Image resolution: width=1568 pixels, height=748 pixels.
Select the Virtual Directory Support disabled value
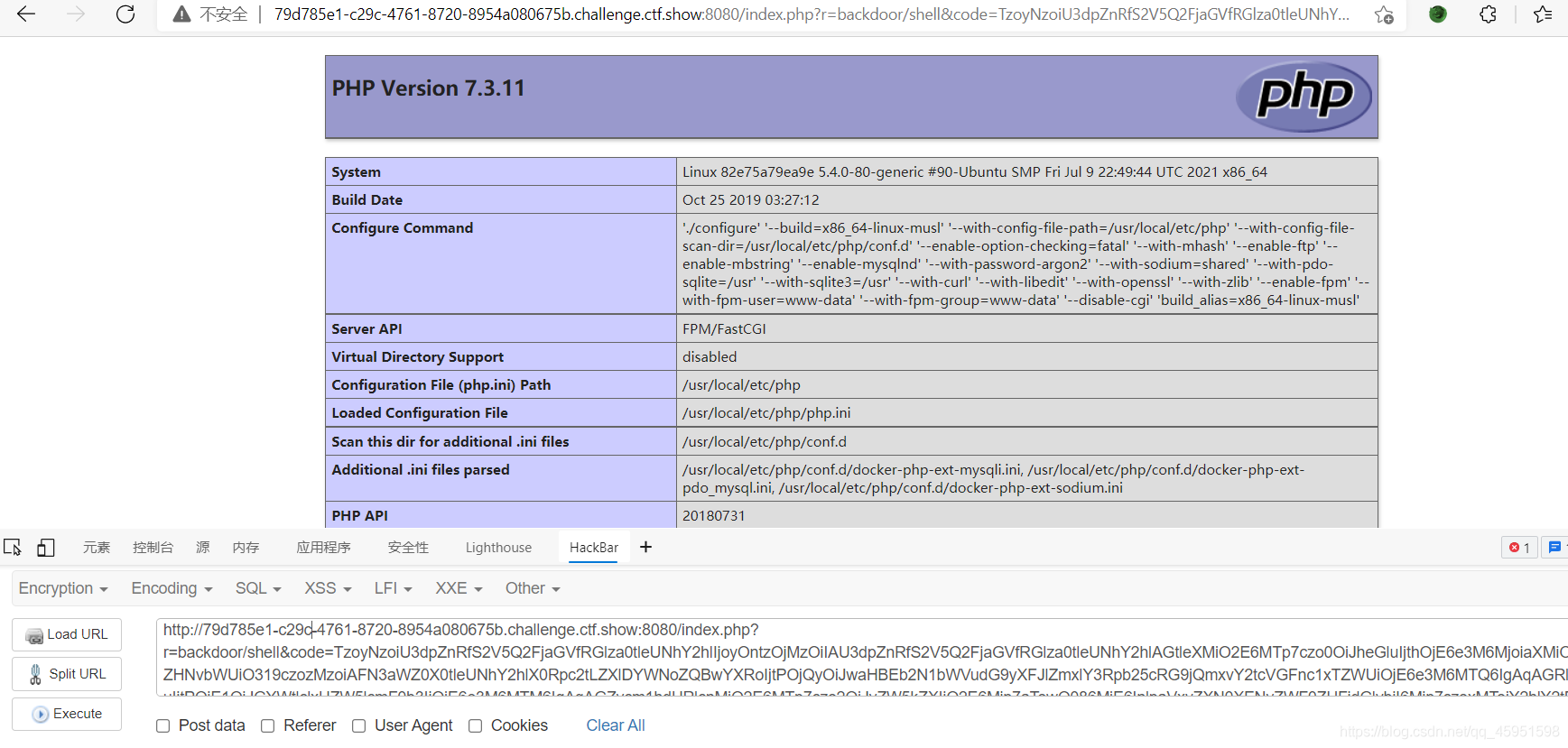(710, 357)
